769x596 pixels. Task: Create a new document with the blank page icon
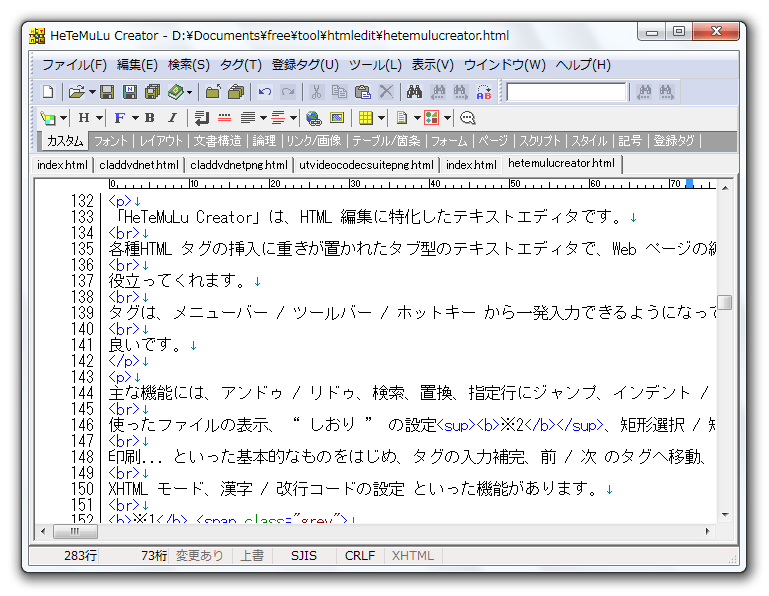point(48,92)
